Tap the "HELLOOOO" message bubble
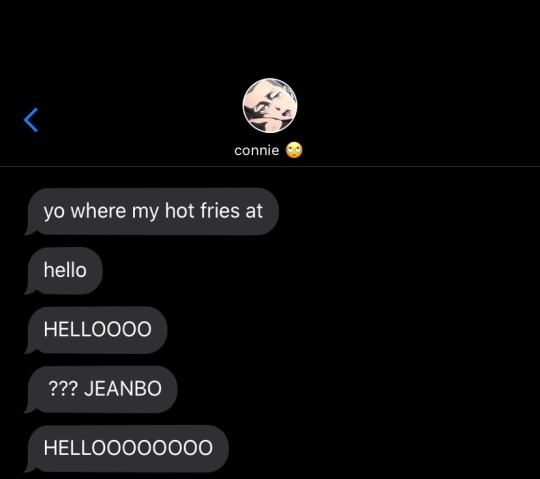Image resolution: width=540 pixels, height=479 pixels. (x=96, y=330)
